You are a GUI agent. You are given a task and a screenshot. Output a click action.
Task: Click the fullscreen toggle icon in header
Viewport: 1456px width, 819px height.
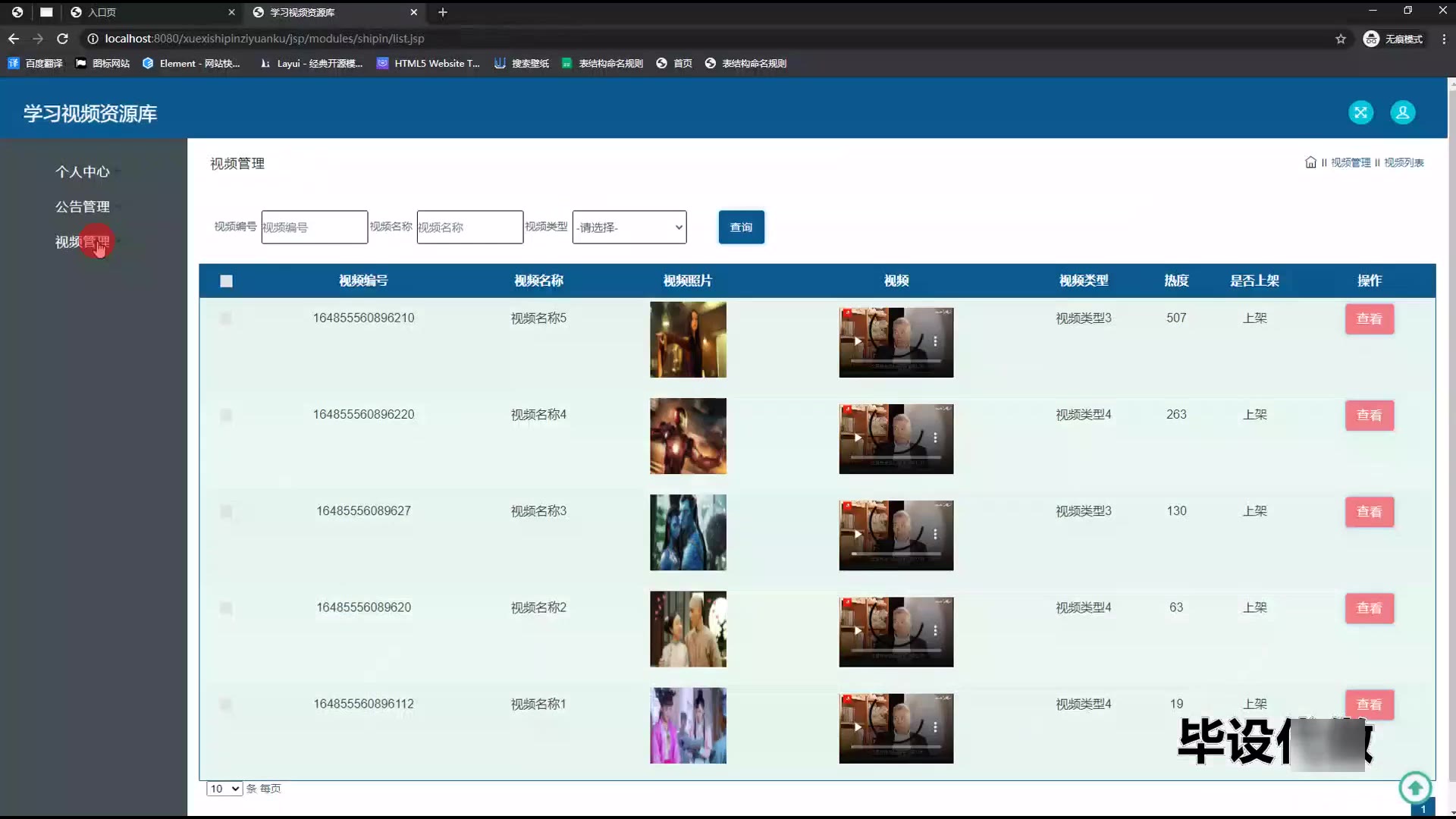1360,112
